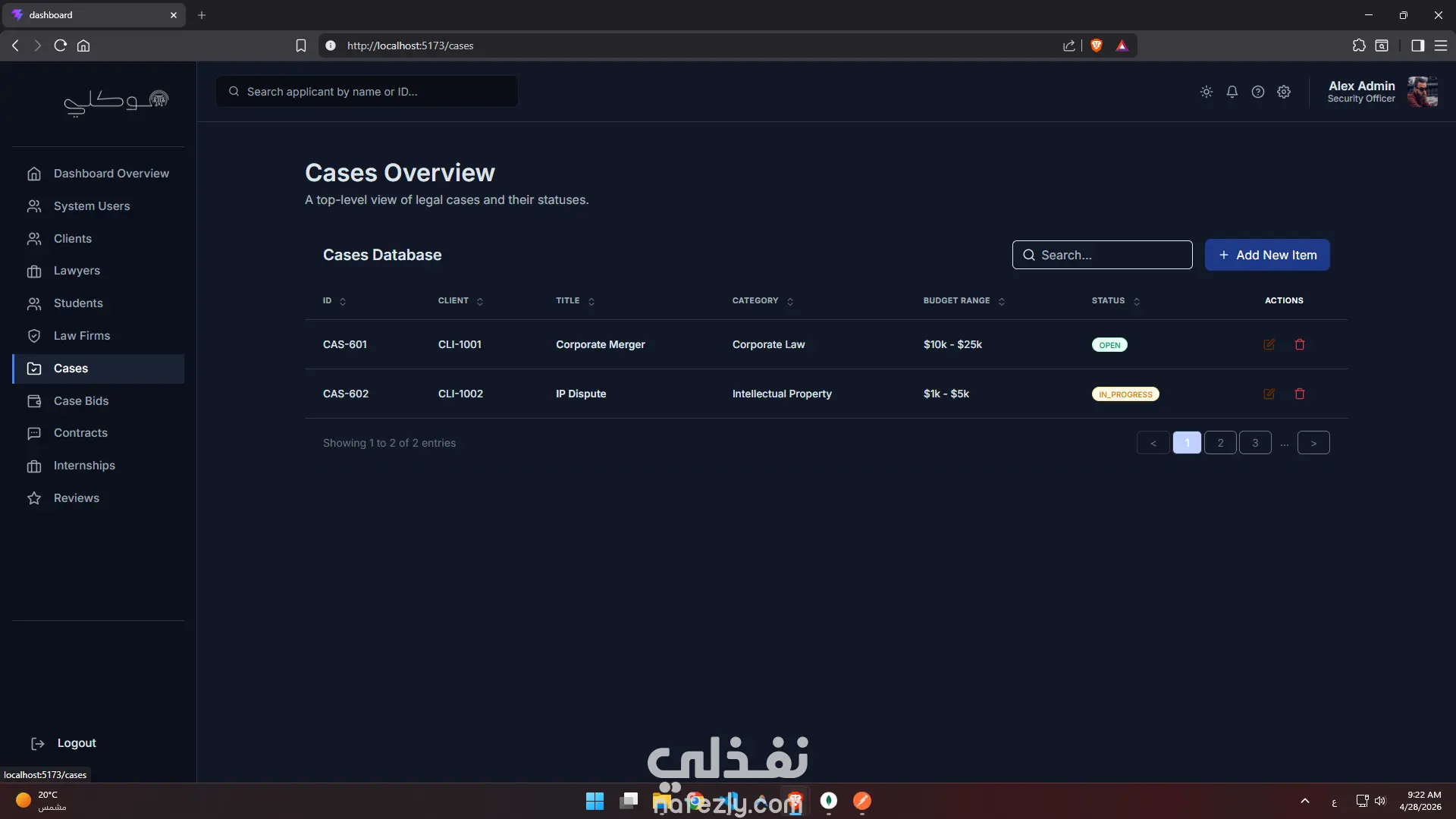Switch to the dashboard browser tab

(93, 15)
